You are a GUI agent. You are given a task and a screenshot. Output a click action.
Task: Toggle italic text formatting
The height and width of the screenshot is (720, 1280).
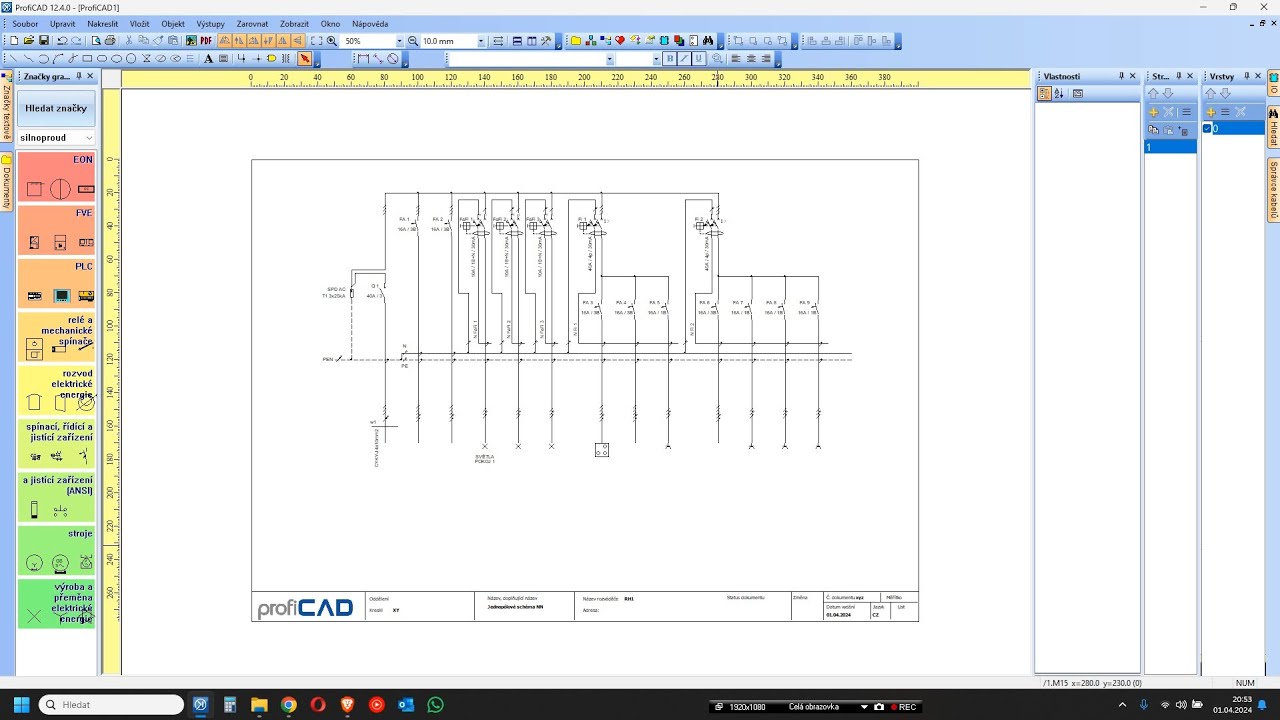684,58
